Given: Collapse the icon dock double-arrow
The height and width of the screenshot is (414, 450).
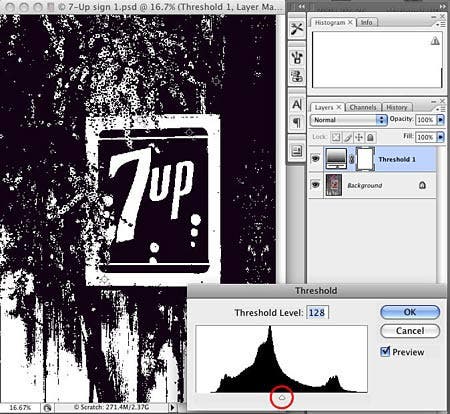Looking at the screenshot, I should 301,6.
